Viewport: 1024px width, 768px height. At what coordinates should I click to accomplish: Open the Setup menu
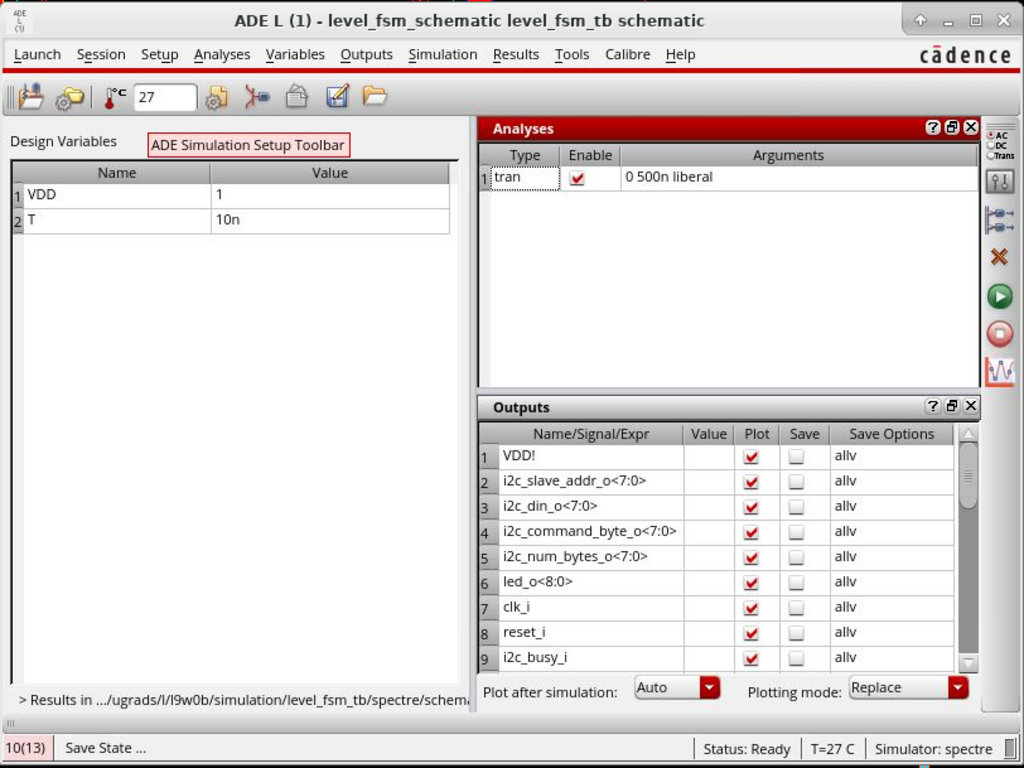(x=159, y=55)
